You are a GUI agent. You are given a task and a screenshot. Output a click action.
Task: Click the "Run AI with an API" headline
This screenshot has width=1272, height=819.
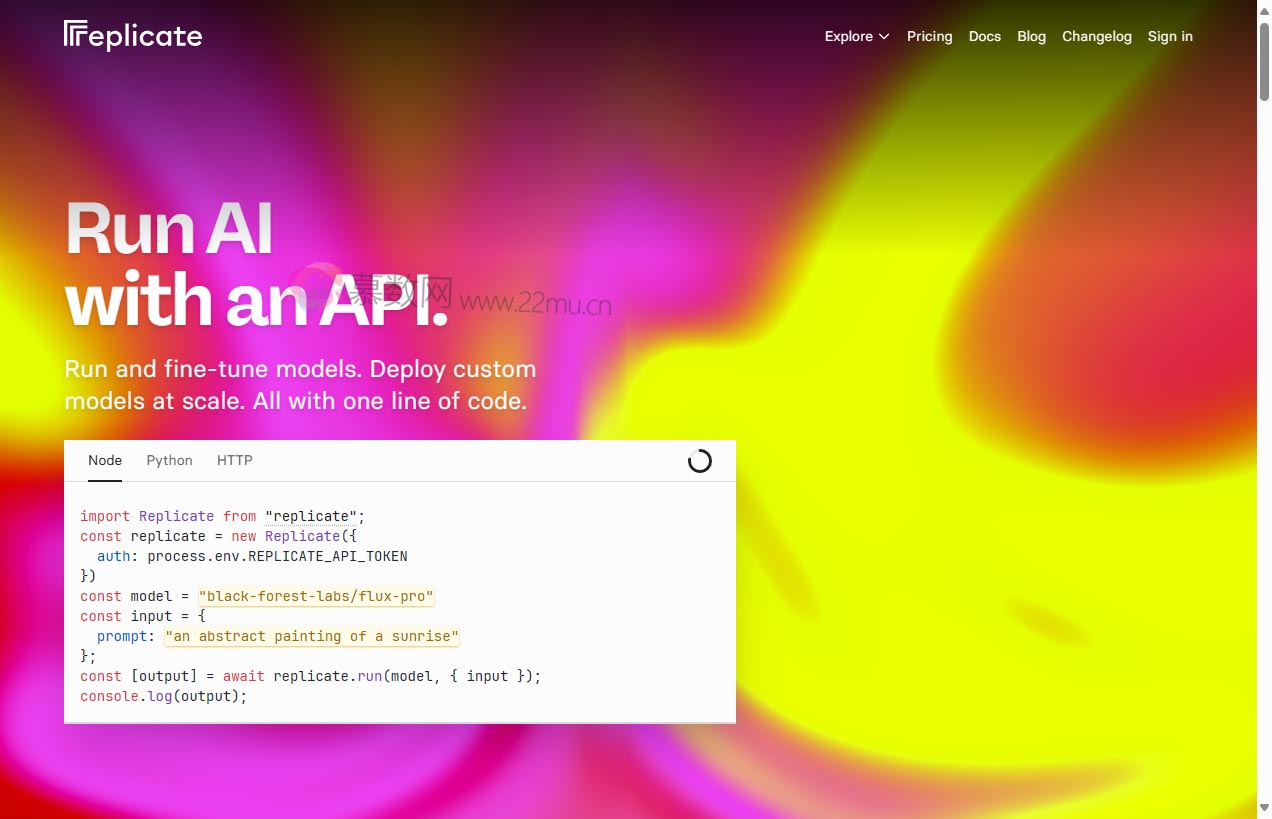(x=255, y=265)
